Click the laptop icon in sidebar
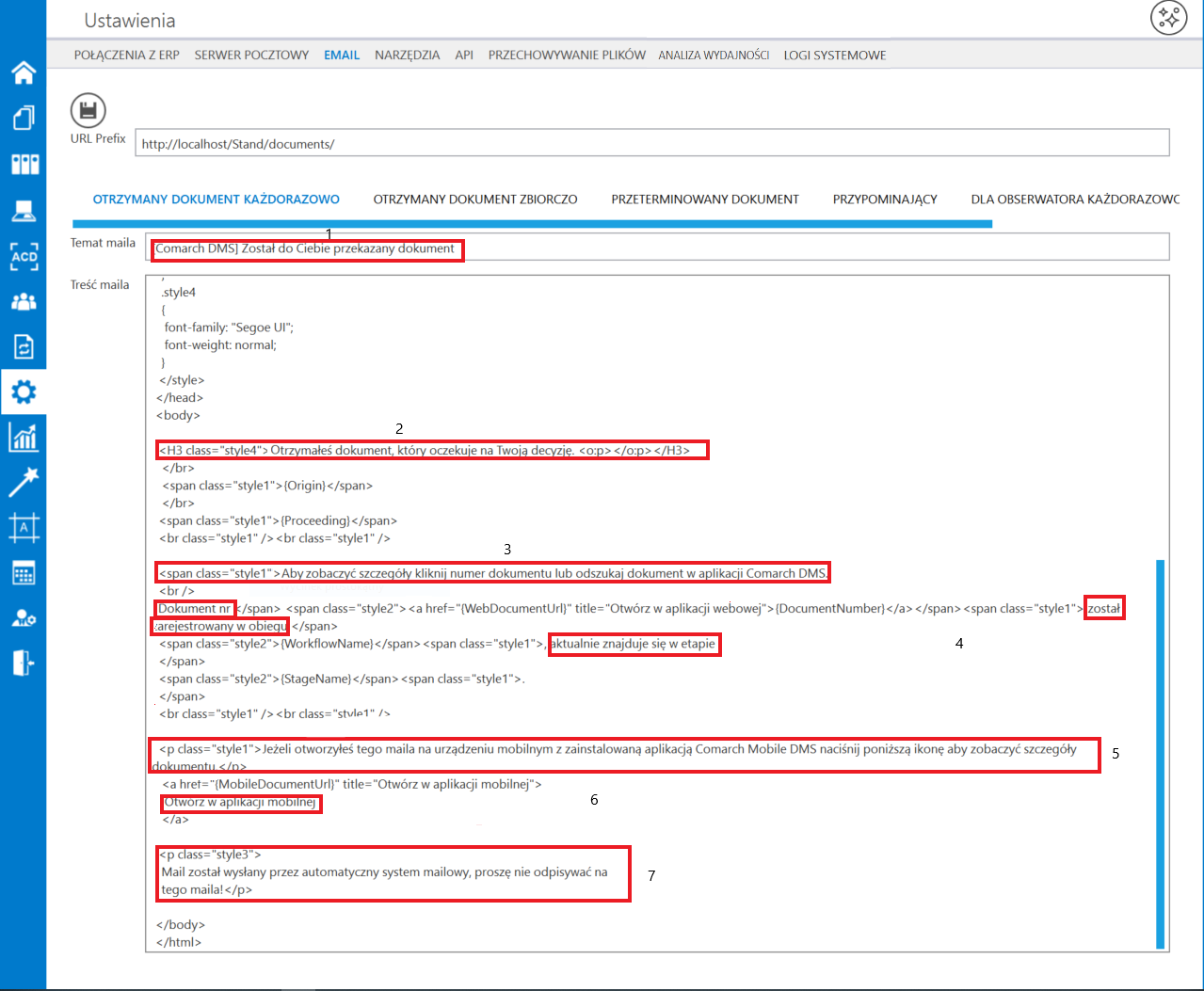The width and height of the screenshot is (1204, 991). [24, 211]
